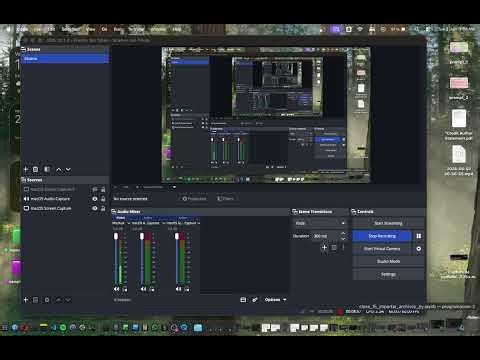Move scene down using the Scenes toolbar arrow

click(x=68, y=169)
